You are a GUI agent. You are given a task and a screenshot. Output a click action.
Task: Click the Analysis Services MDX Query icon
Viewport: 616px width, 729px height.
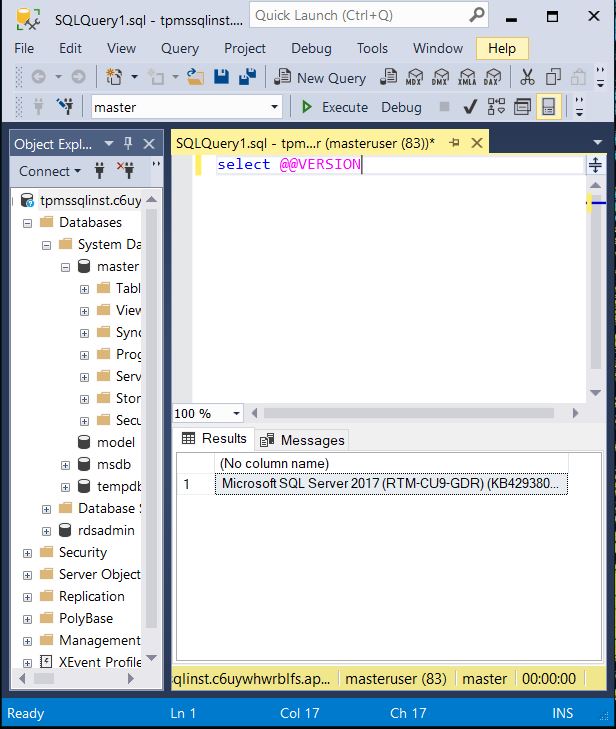pyautogui.click(x=414, y=77)
